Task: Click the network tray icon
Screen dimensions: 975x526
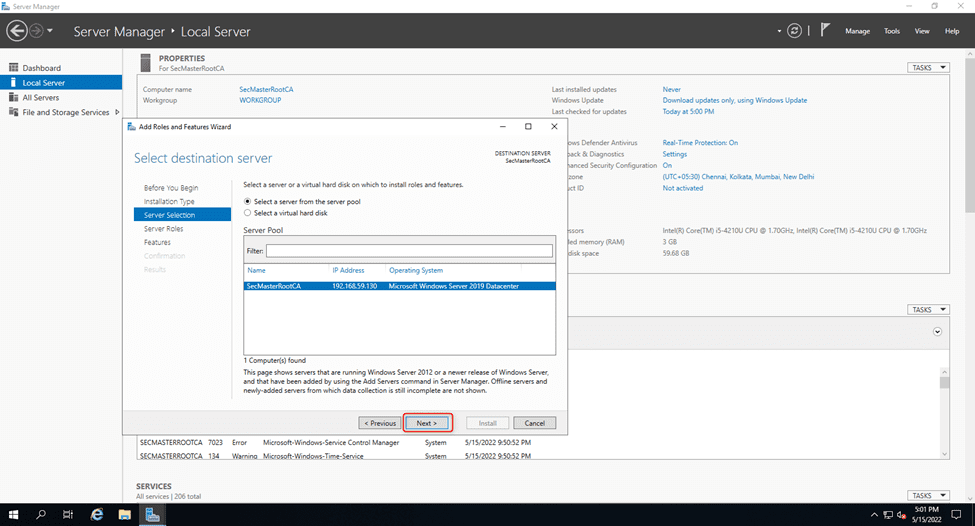Action: 888,515
